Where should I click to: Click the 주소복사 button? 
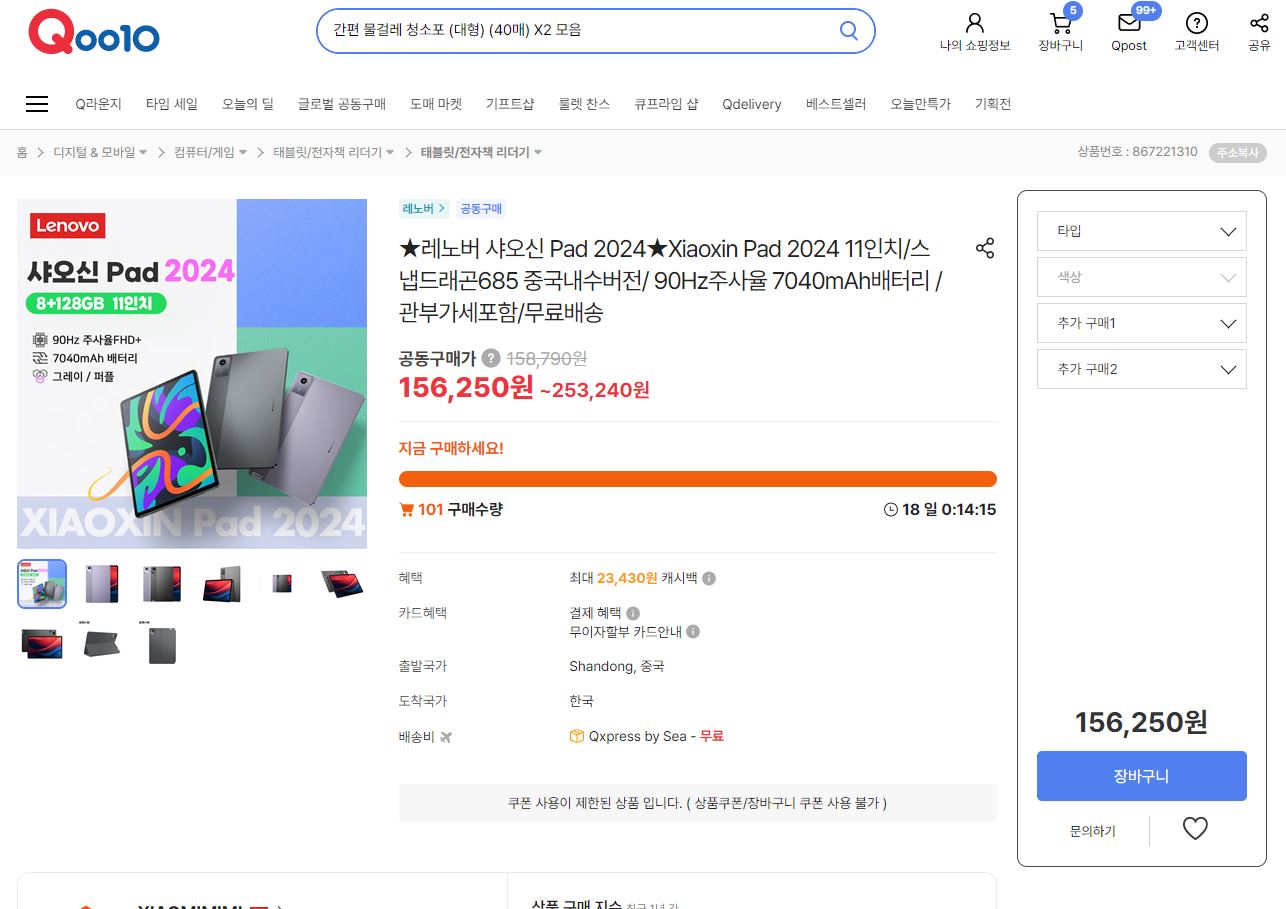click(x=1238, y=153)
